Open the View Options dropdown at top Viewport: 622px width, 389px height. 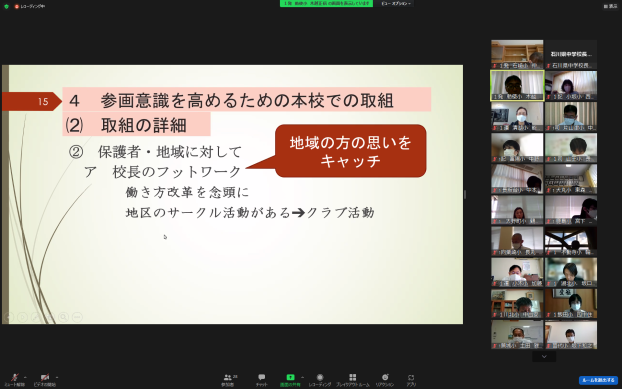396,4
